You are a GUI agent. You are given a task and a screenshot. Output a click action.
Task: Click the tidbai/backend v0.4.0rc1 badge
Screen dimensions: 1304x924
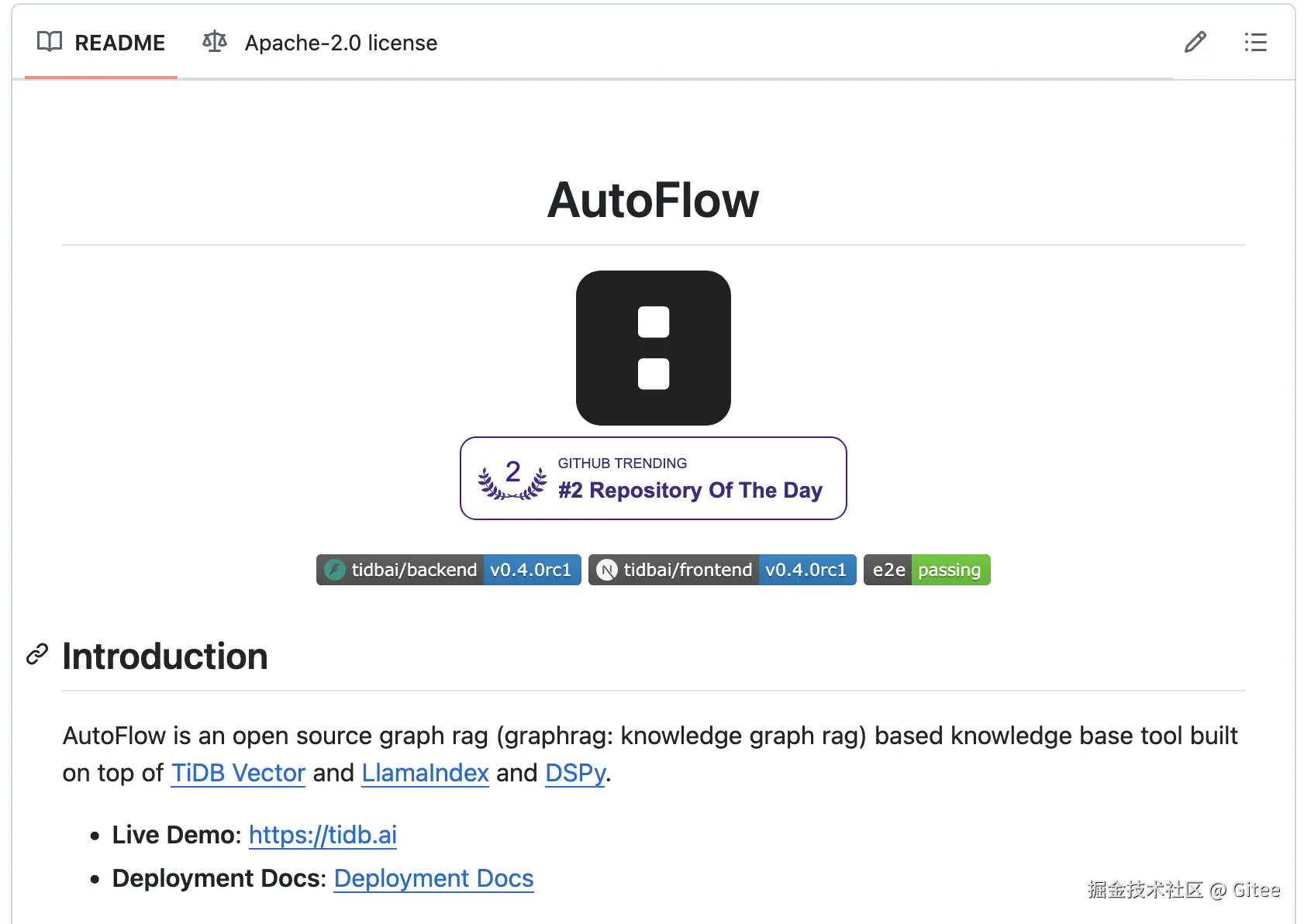coord(449,570)
